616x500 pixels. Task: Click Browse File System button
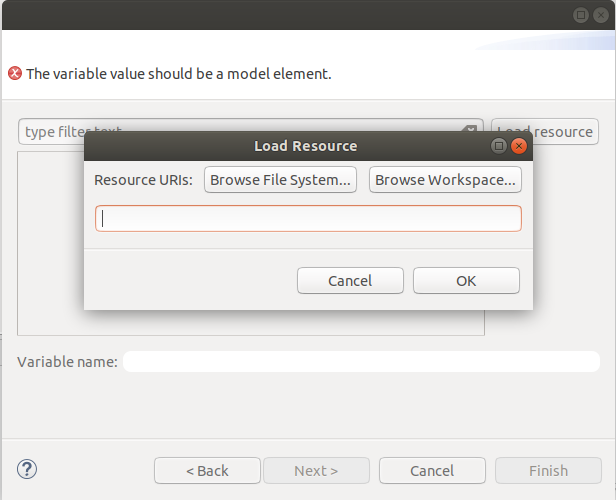[280, 180]
